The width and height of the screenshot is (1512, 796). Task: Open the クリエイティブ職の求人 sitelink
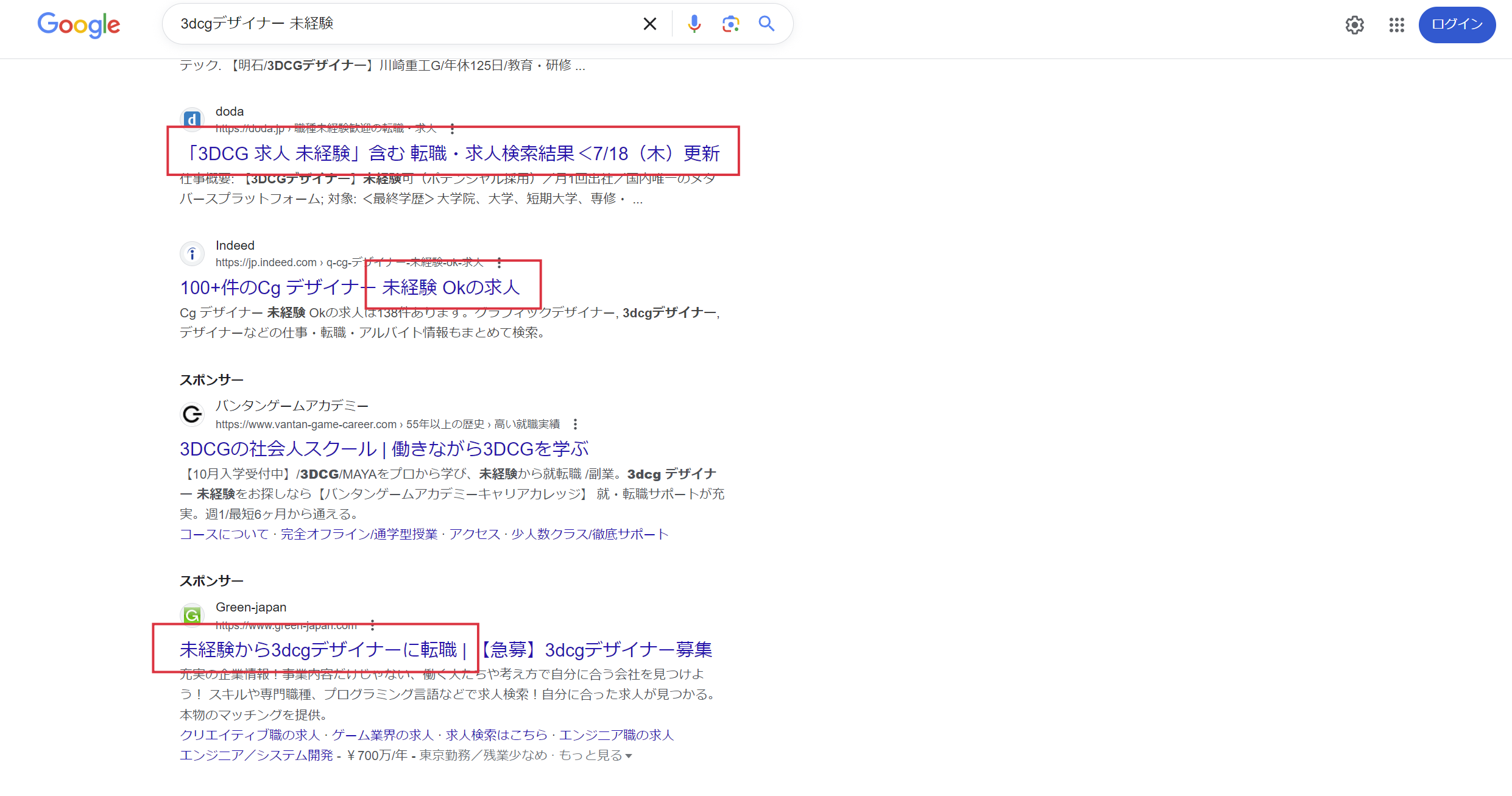tap(250, 735)
